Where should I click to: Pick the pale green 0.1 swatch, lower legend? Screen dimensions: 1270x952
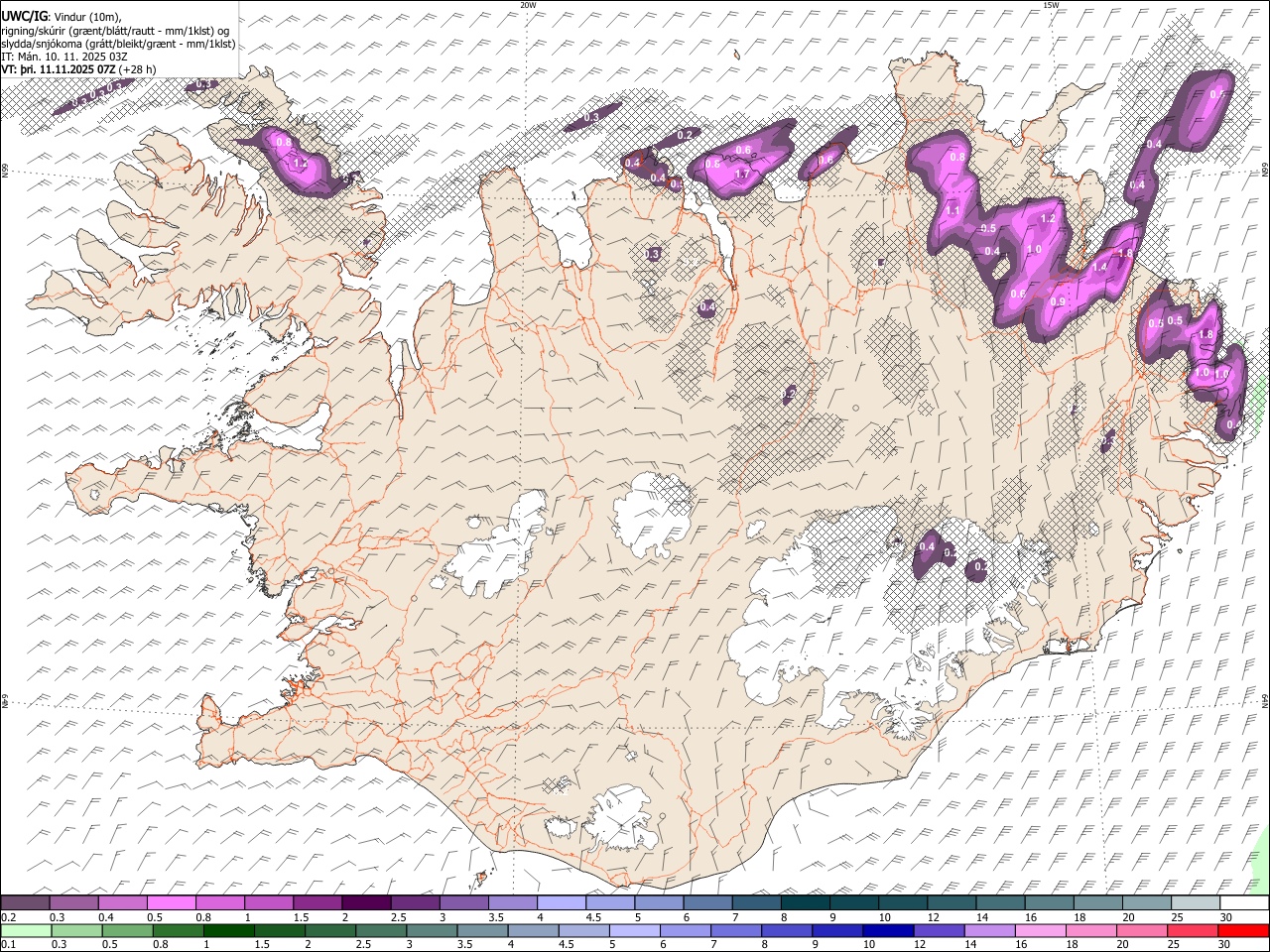click(x=26, y=931)
